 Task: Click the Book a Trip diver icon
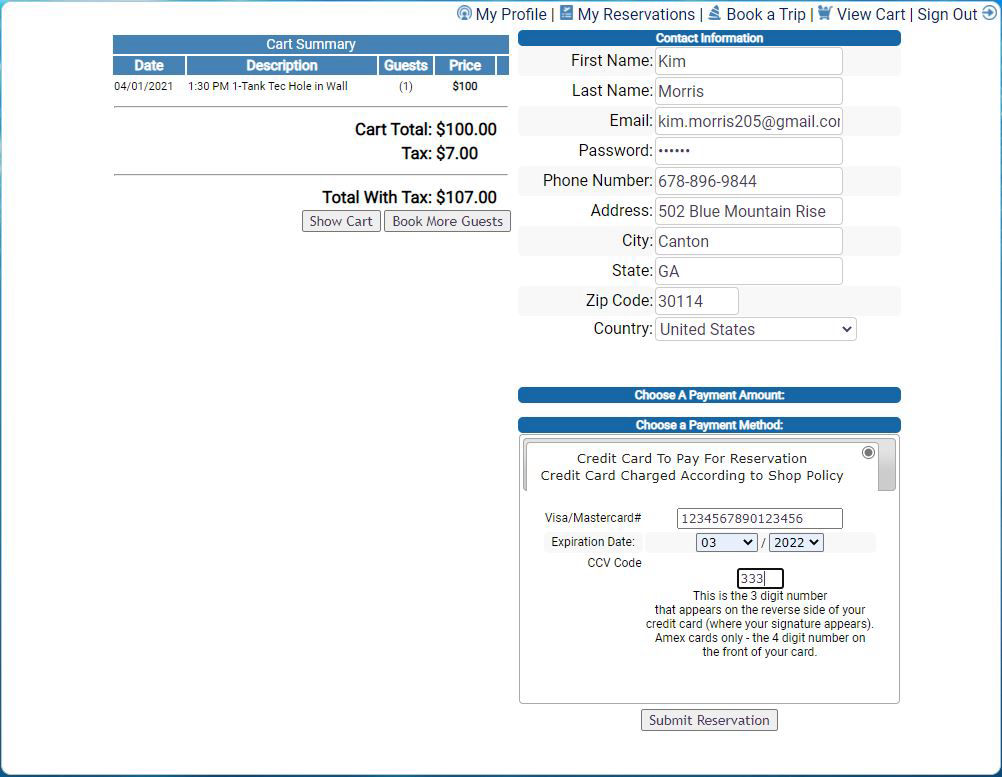pos(715,13)
